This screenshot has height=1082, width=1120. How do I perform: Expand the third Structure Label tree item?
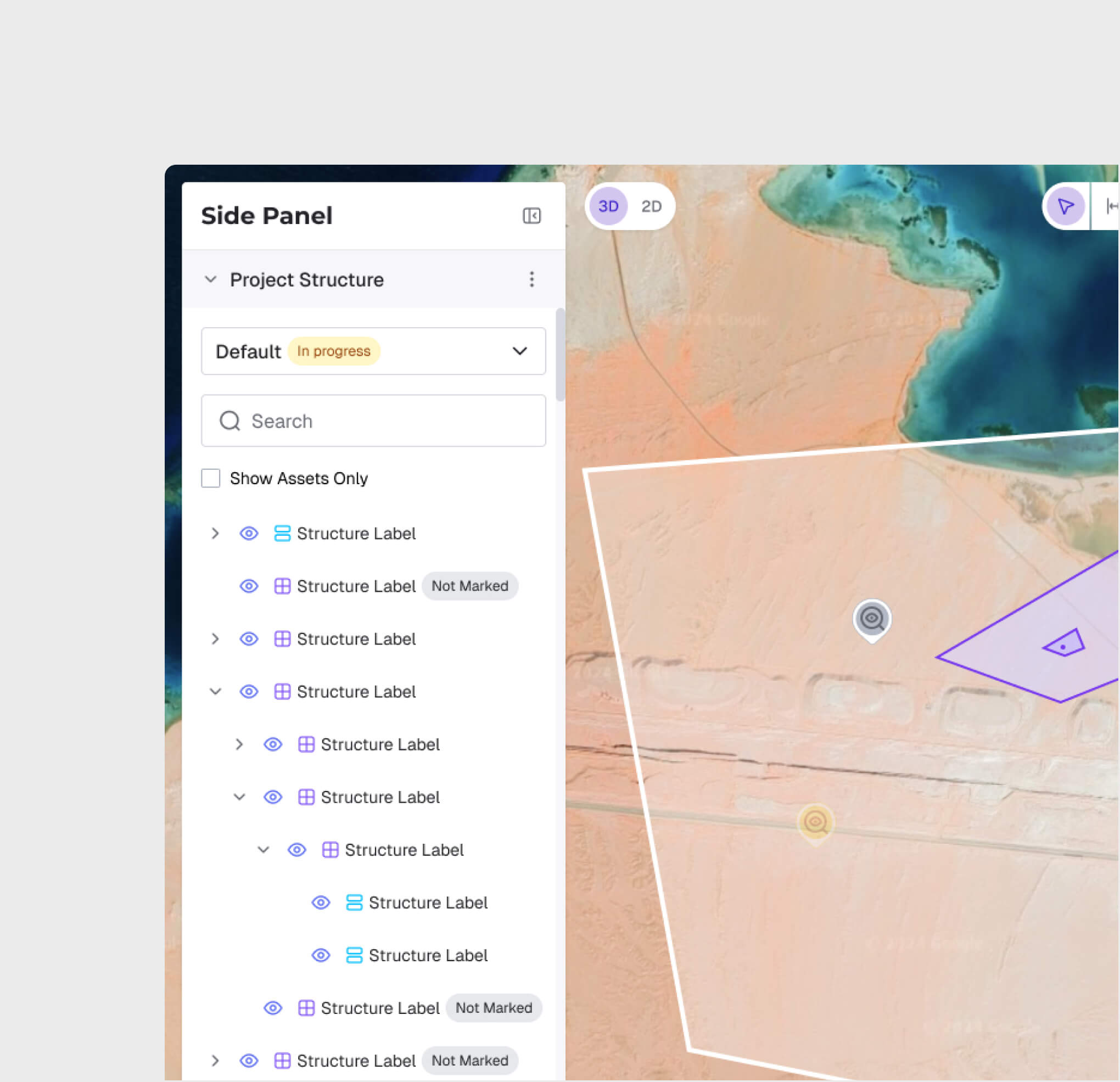215,639
